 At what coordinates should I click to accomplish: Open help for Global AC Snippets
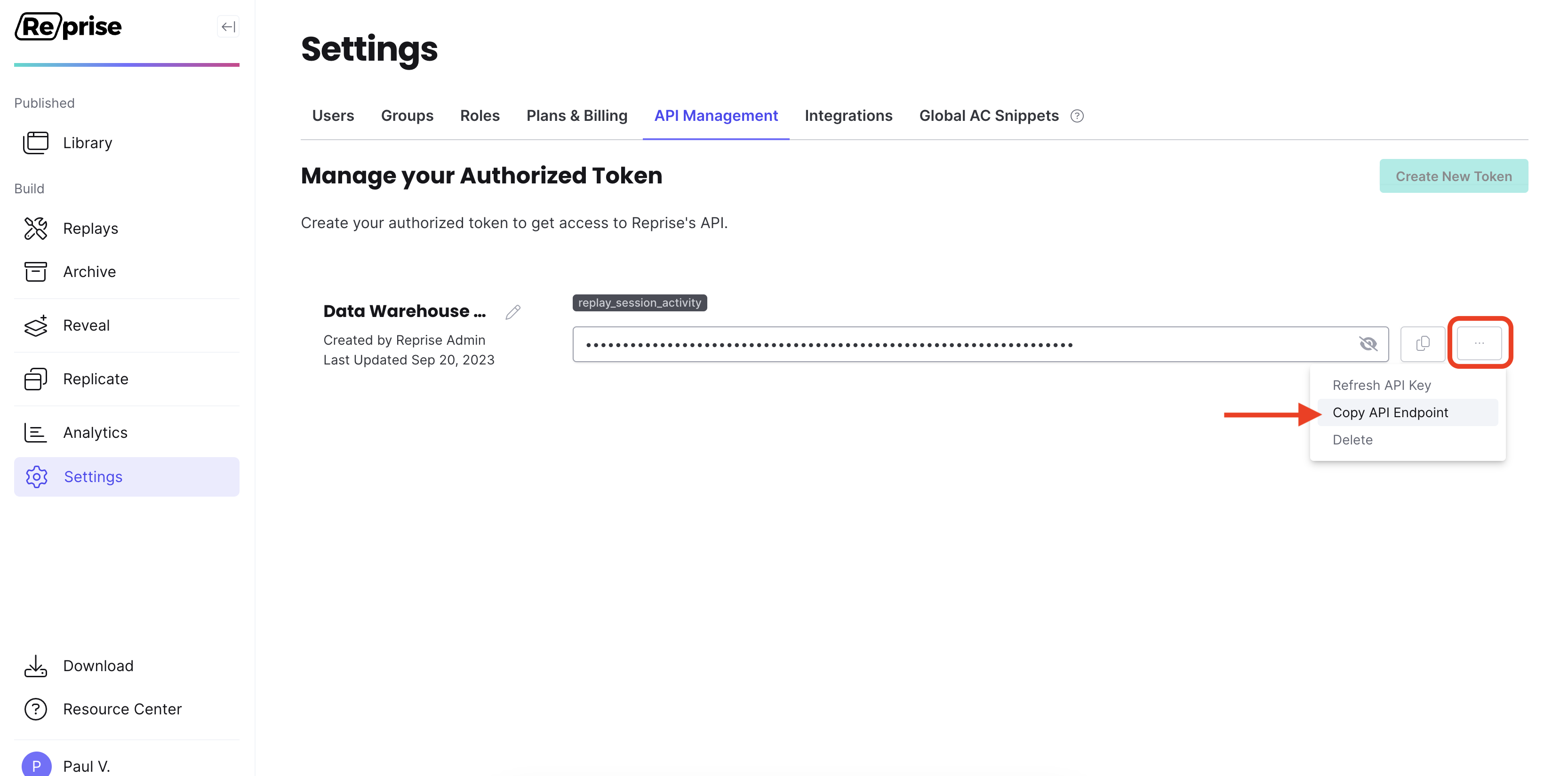click(1077, 116)
